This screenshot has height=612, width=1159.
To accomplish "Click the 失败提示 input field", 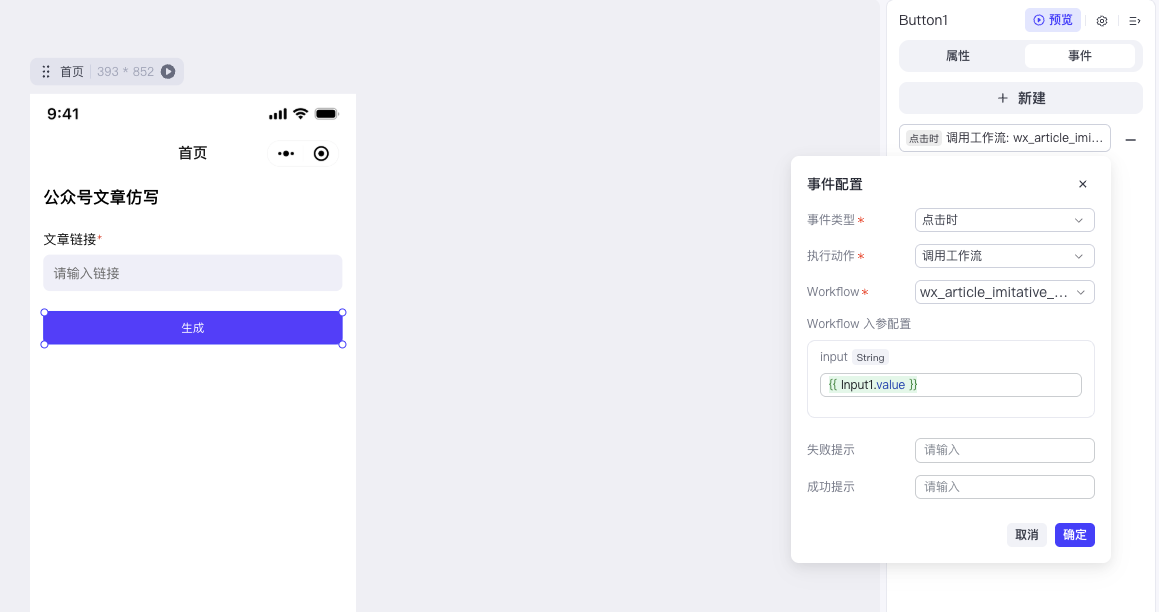I will [1004, 450].
